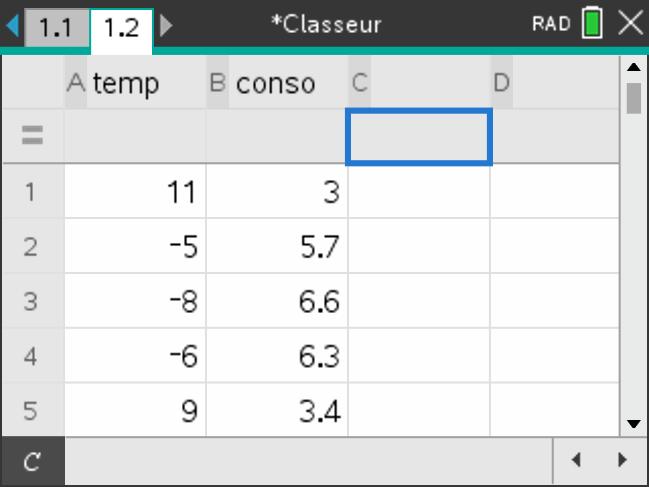Click the cell entry line field
The image size is (649, 487).
coord(308,461)
